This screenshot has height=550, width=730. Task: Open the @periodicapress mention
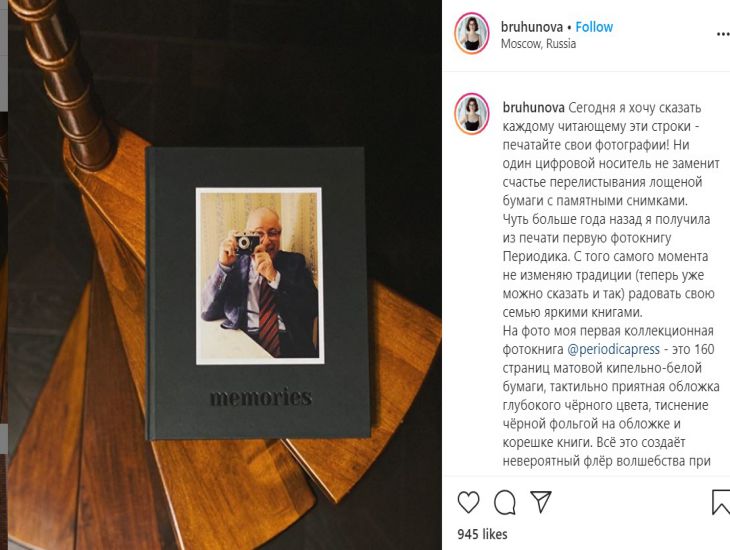pos(614,349)
